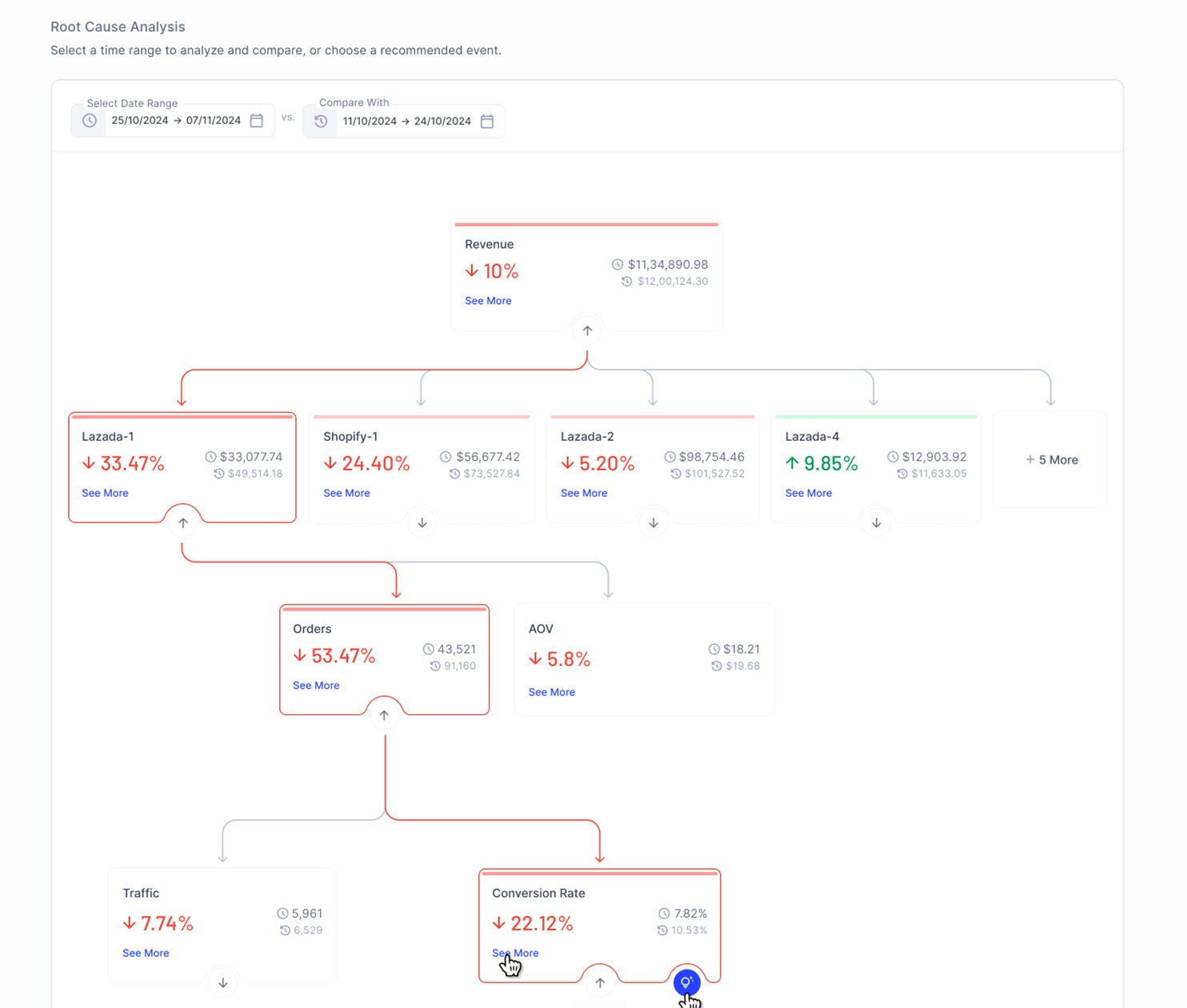Collapse the Revenue node children
The width and height of the screenshot is (1187, 1008).
[587, 330]
